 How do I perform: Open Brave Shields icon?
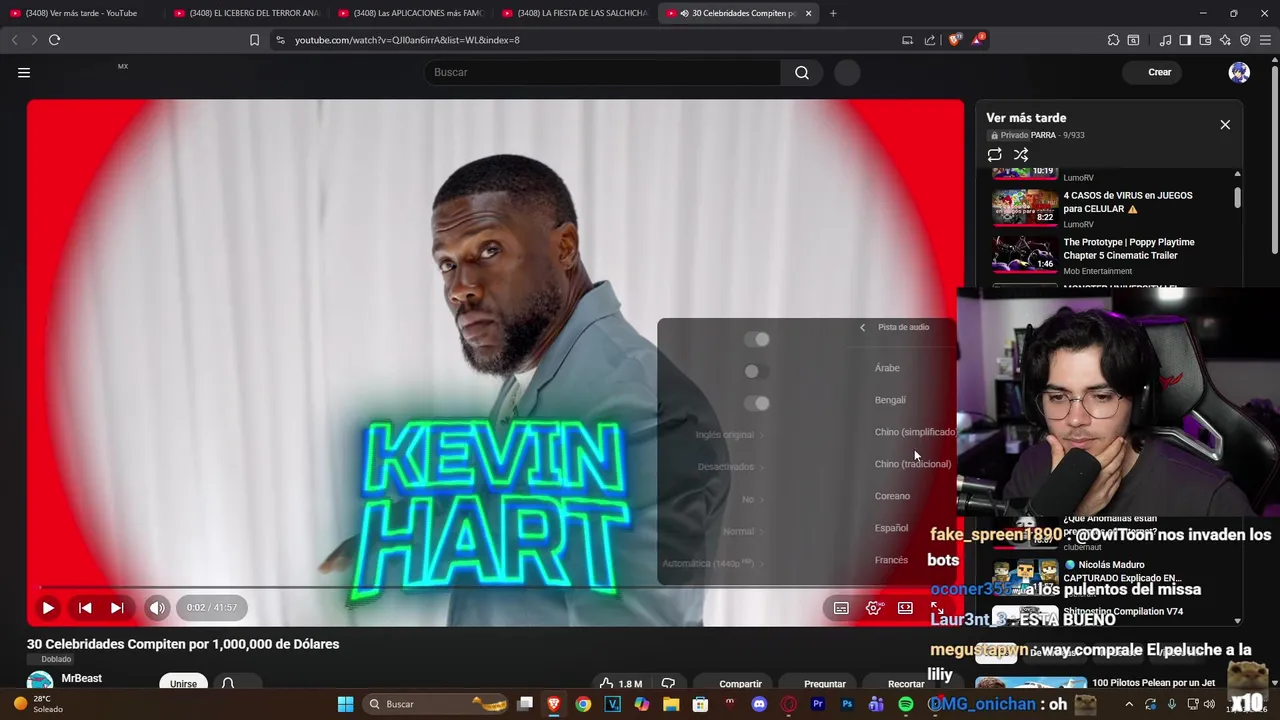[954, 40]
